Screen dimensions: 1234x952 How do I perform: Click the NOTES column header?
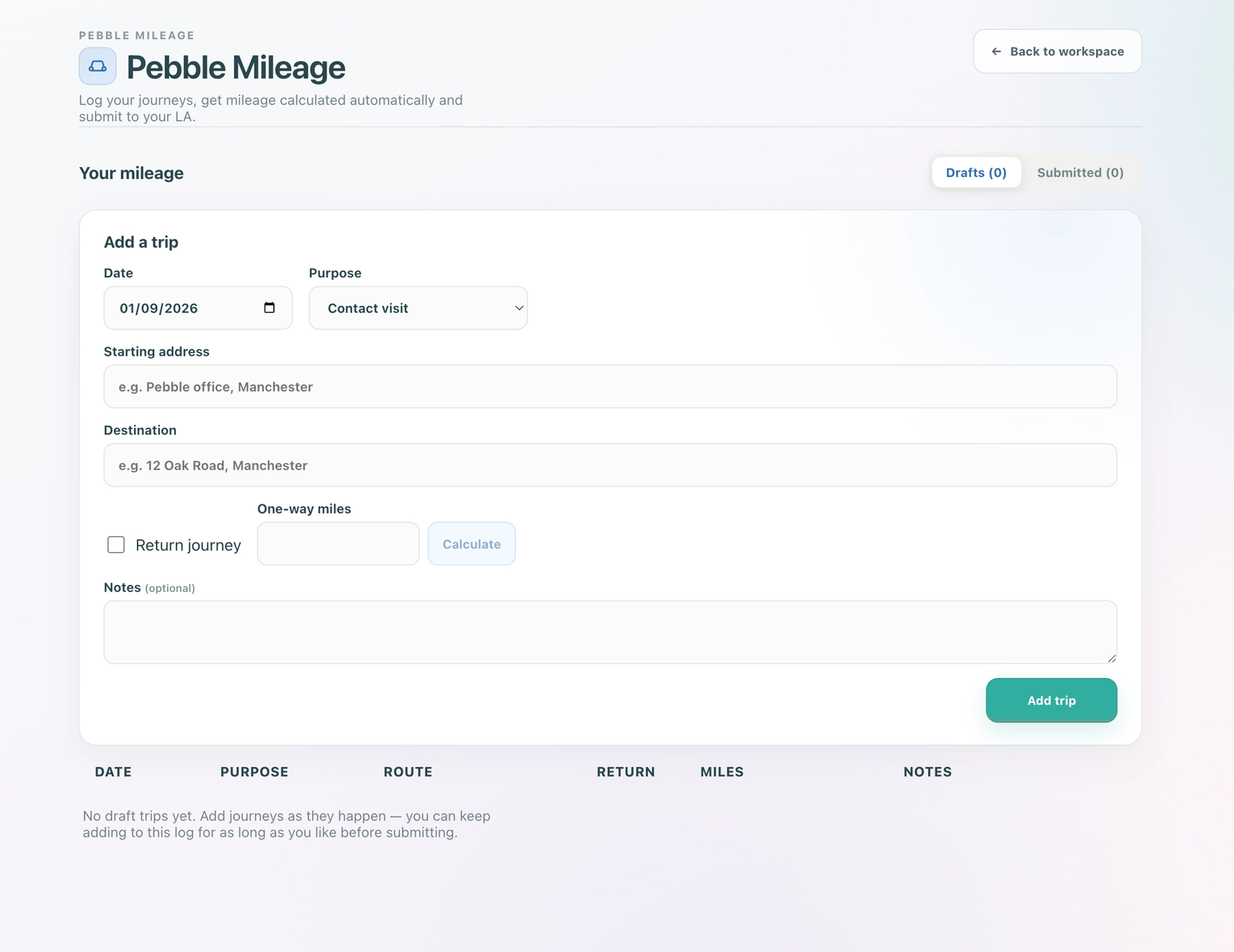(927, 771)
